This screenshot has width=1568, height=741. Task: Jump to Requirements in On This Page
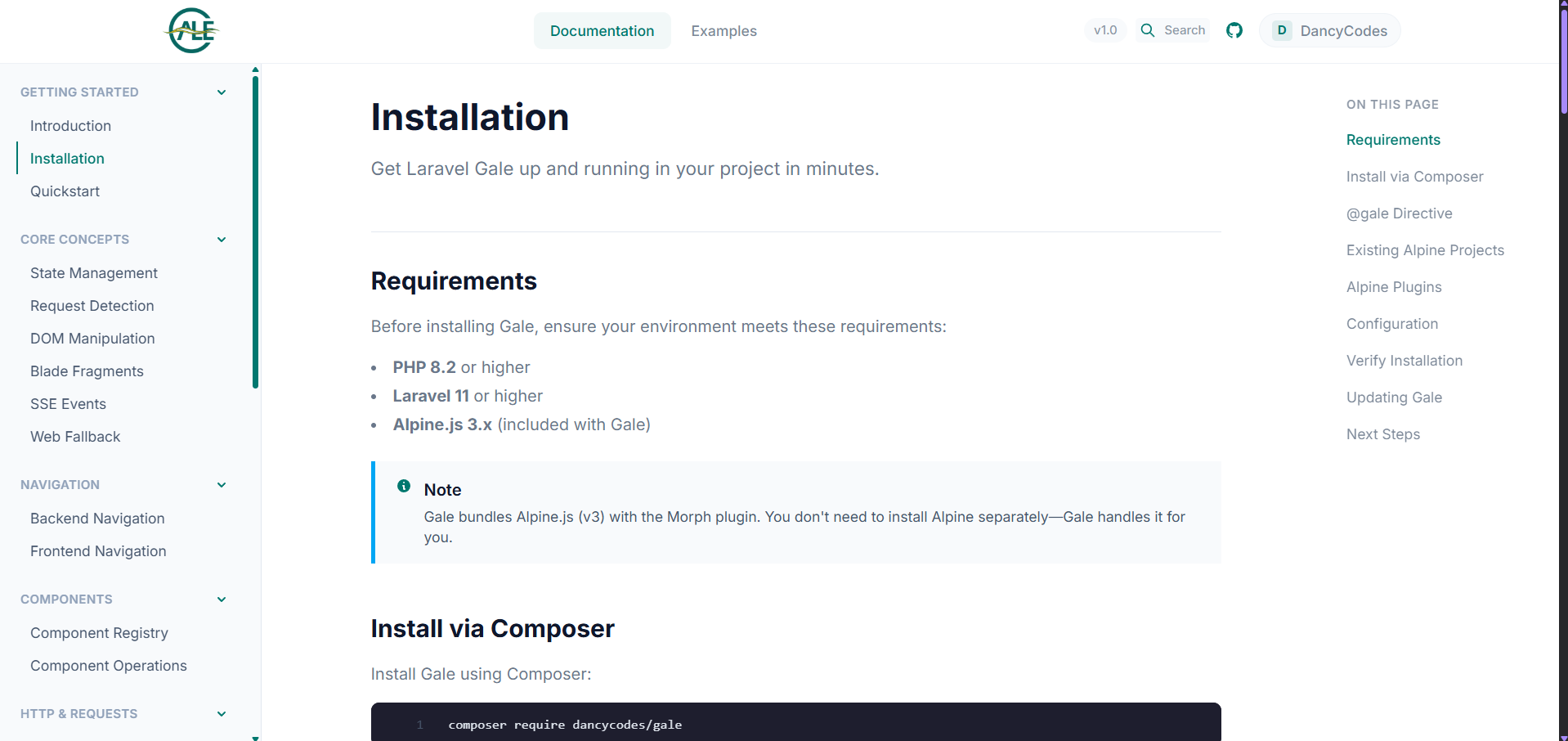pyautogui.click(x=1393, y=140)
